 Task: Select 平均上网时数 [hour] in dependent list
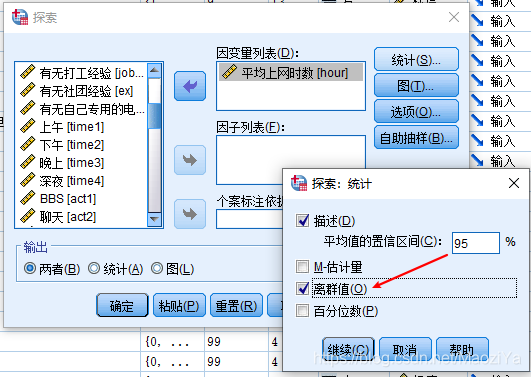point(291,72)
